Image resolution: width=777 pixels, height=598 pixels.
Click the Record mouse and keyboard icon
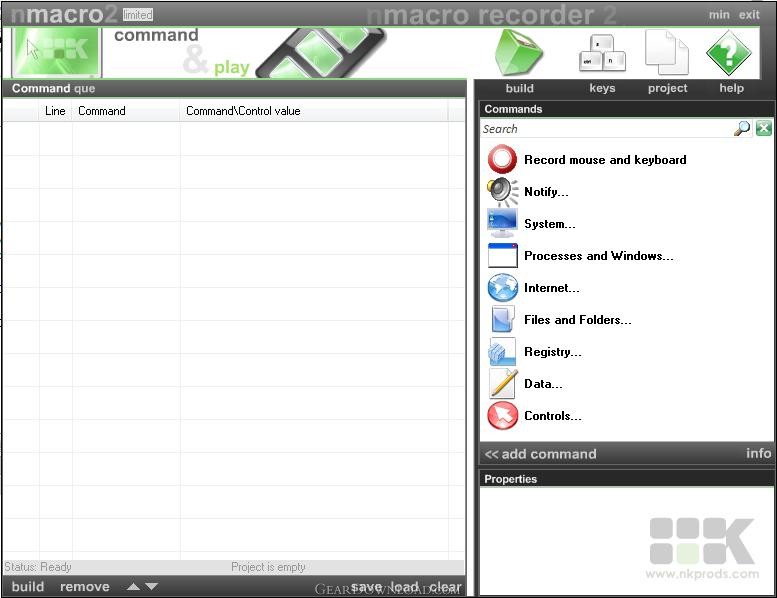point(502,159)
